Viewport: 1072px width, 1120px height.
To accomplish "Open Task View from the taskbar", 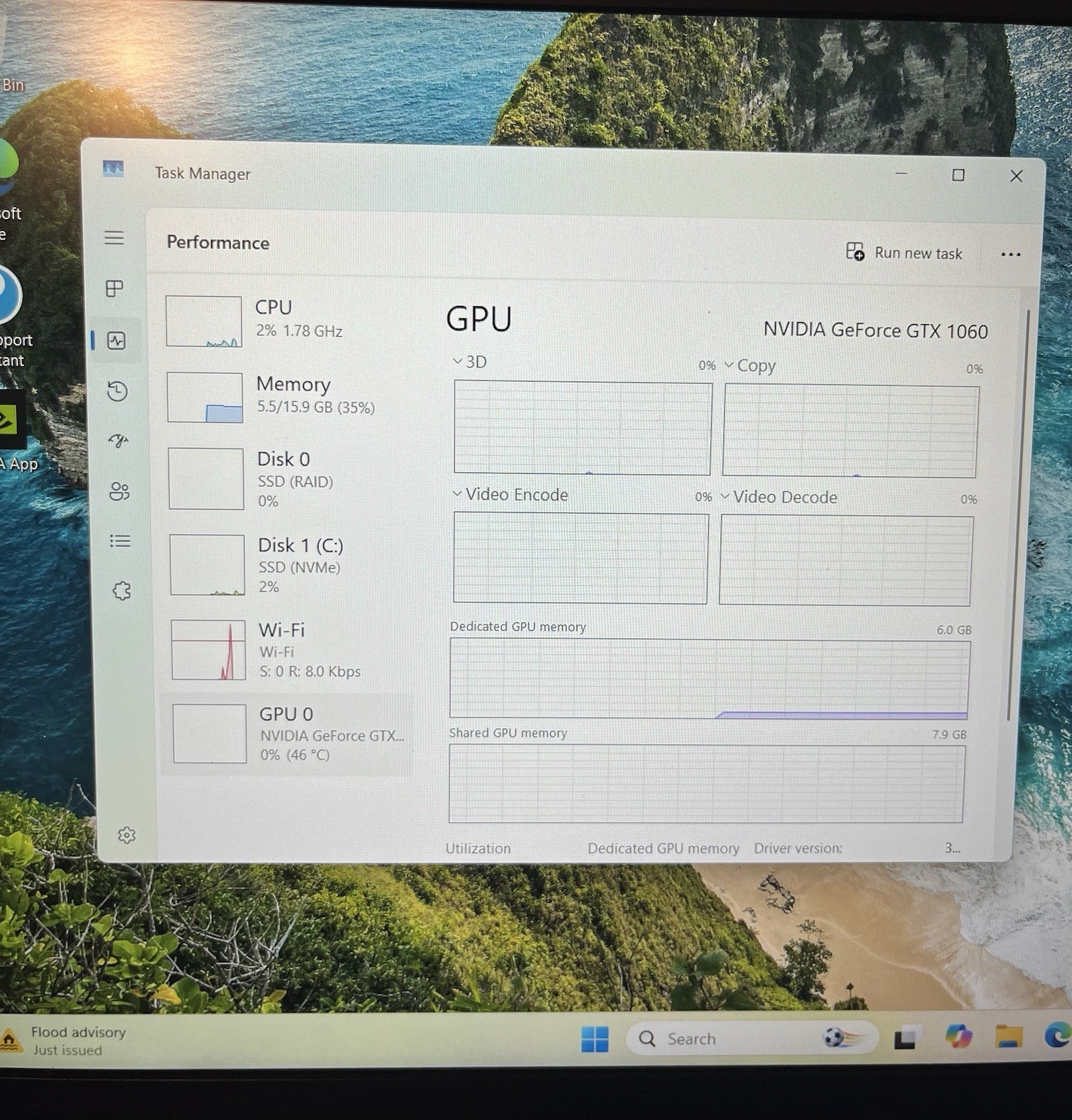I will (x=905, y=1038).
